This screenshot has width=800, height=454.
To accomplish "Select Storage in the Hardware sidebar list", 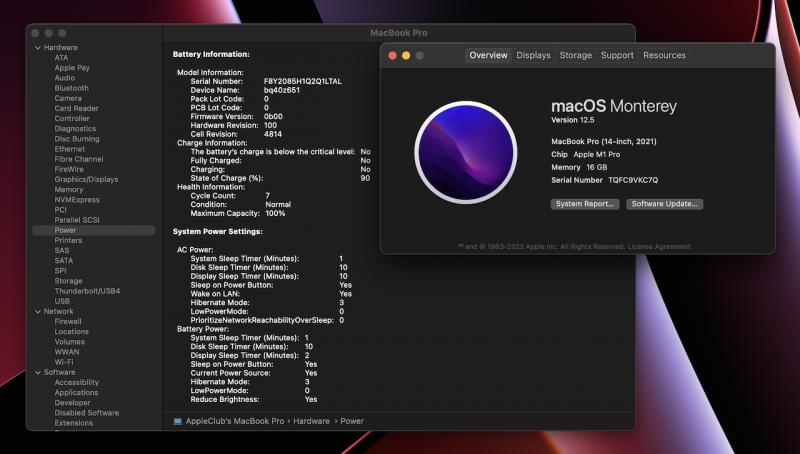I will click(68, 281).
